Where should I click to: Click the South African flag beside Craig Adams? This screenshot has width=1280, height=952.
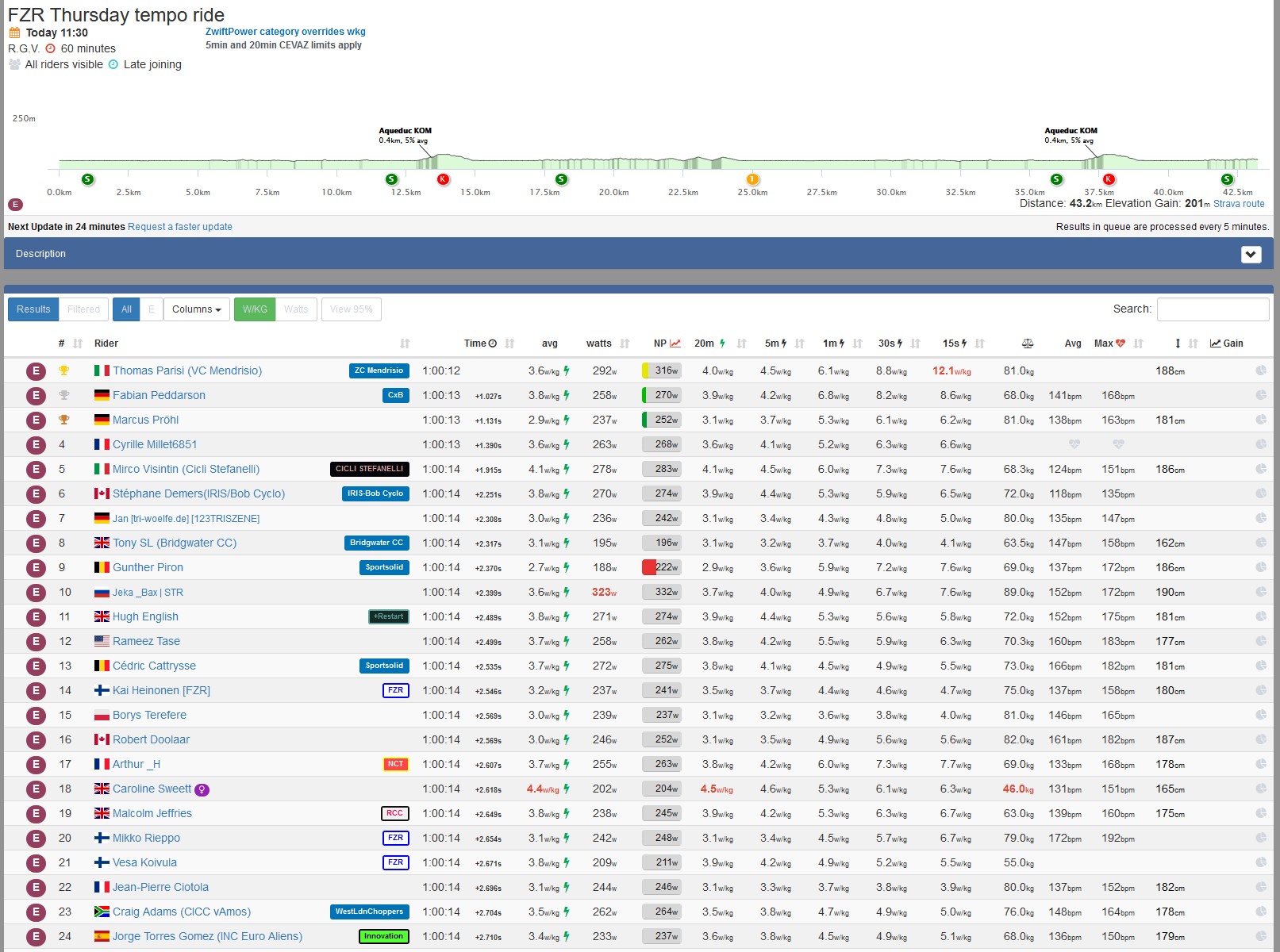click(102, 912)
